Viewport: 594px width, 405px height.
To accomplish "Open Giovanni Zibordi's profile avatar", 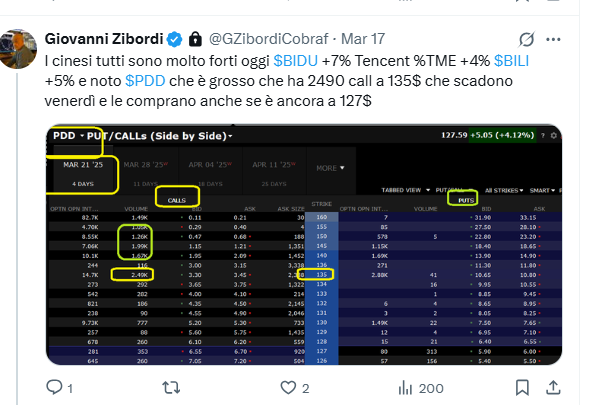I will (18, 49).
